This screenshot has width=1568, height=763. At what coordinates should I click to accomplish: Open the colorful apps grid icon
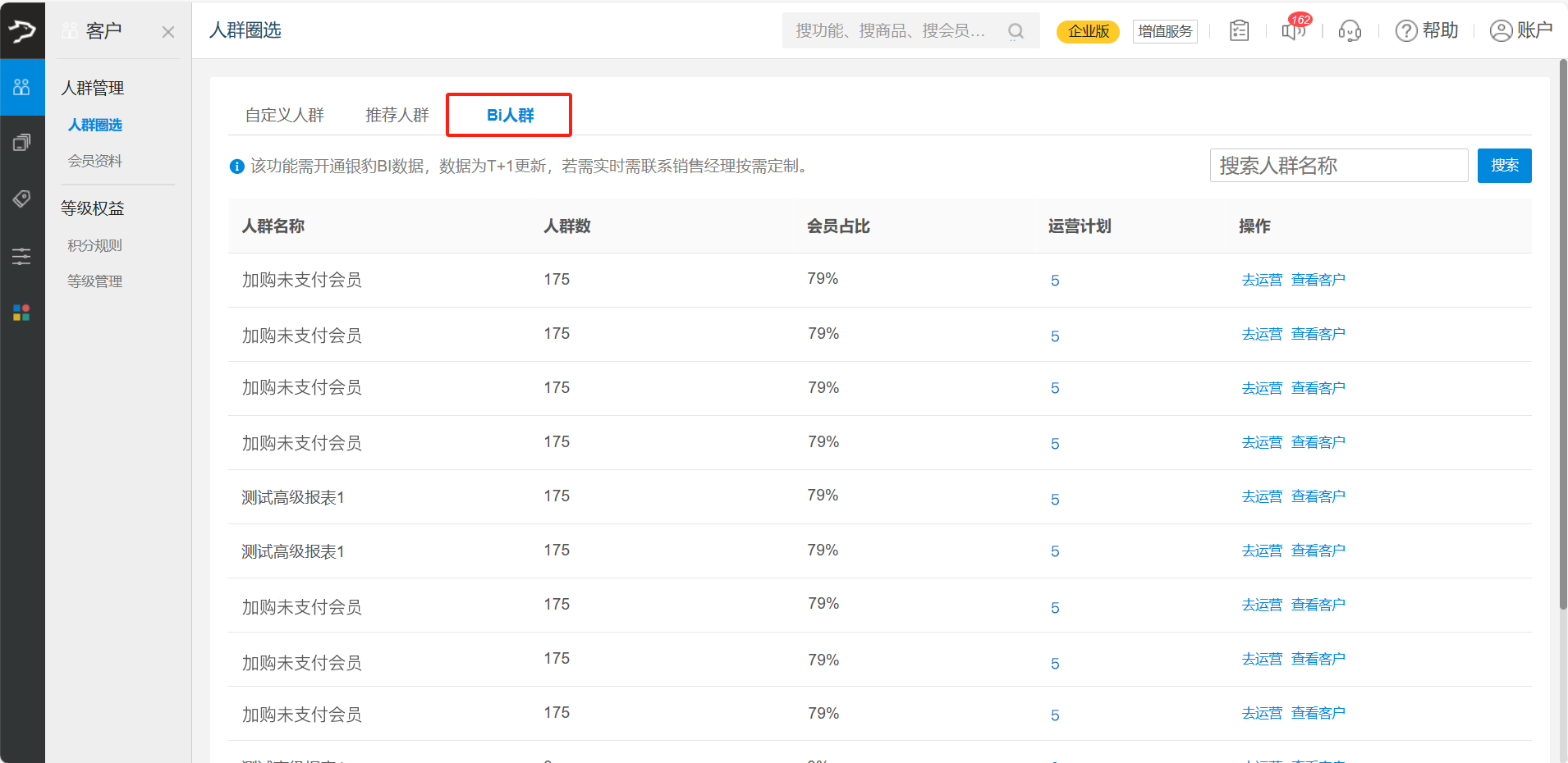22,313
